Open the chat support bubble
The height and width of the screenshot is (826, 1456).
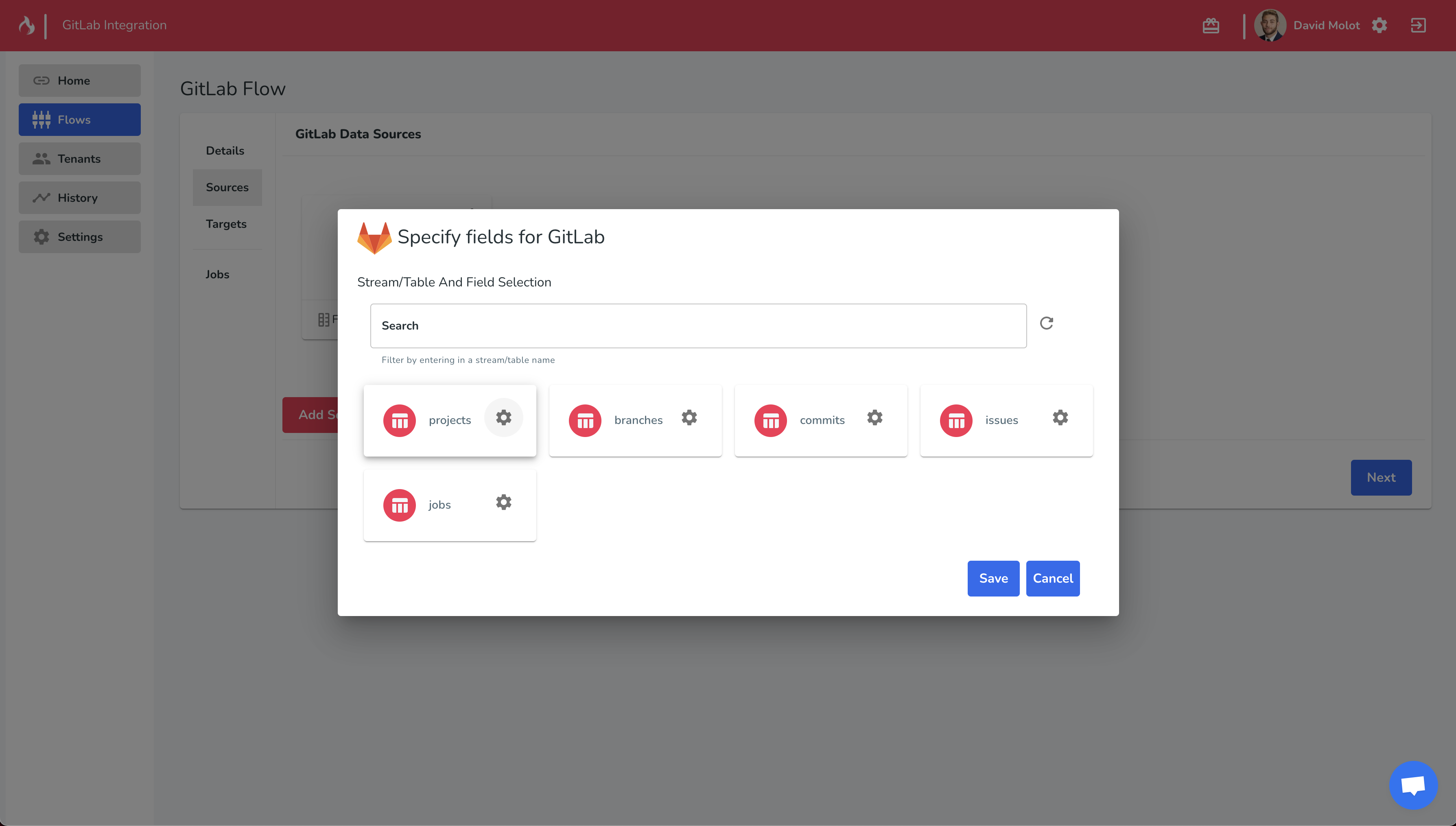[x=1413, y=785]
